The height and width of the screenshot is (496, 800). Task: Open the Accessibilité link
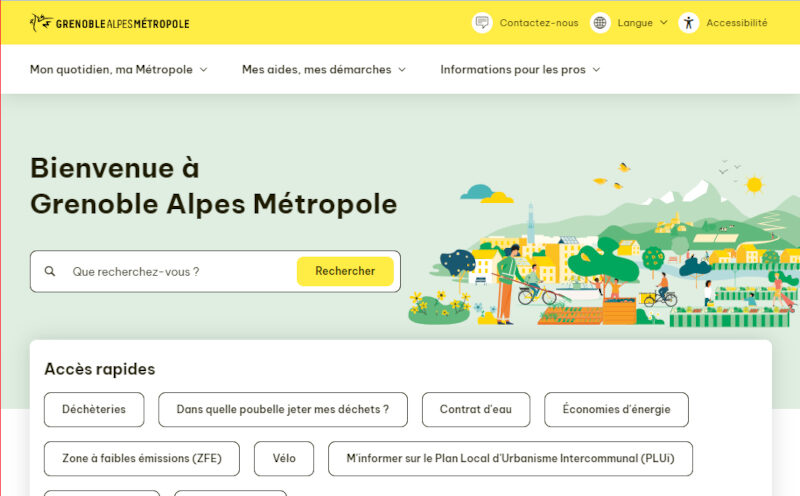[x=737, y=23]
